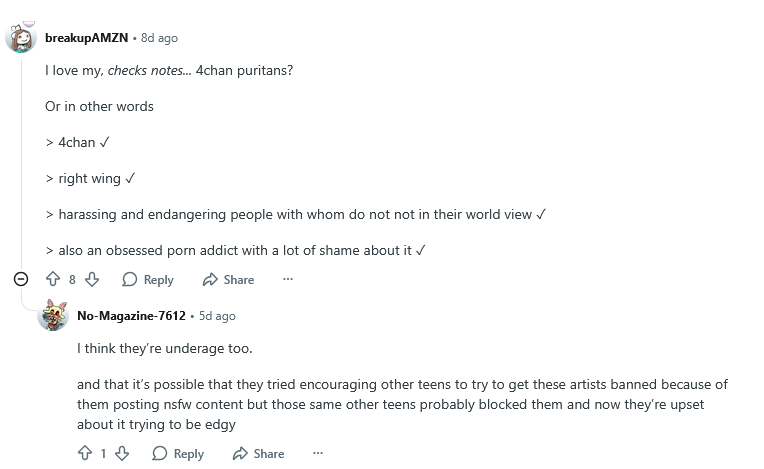Visit the No-Magazine-7612 username link
The height and width of the screenshot is (469, 764).
pyautogui.click(x=131, y=316)
